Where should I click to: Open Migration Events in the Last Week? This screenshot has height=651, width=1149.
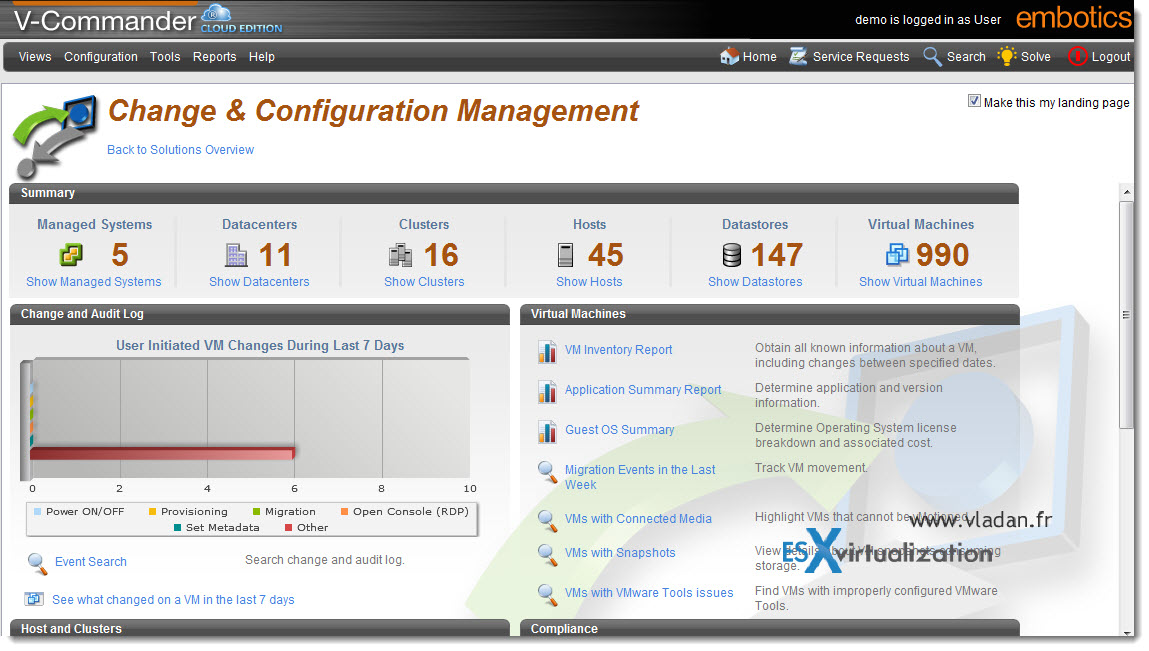pyautogui.click(x=640, y=477)
